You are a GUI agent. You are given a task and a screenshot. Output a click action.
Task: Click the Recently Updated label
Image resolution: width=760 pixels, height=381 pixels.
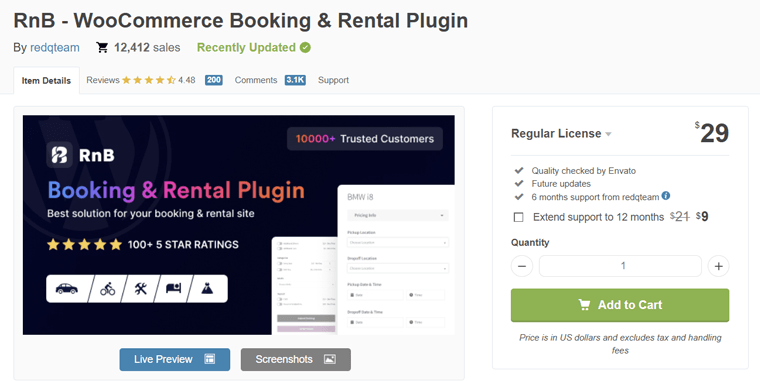click(x=246, y=48)
